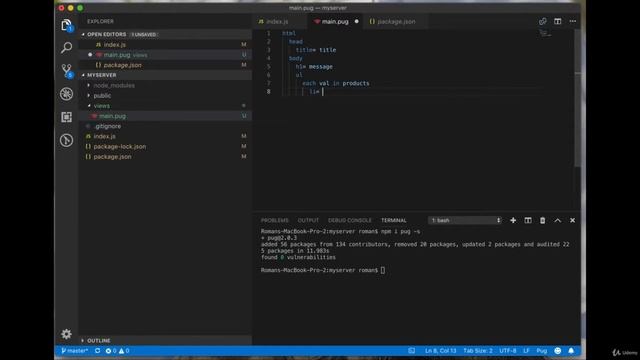
Task: Open the Debug view in activity bar
Action: (67, 94)
